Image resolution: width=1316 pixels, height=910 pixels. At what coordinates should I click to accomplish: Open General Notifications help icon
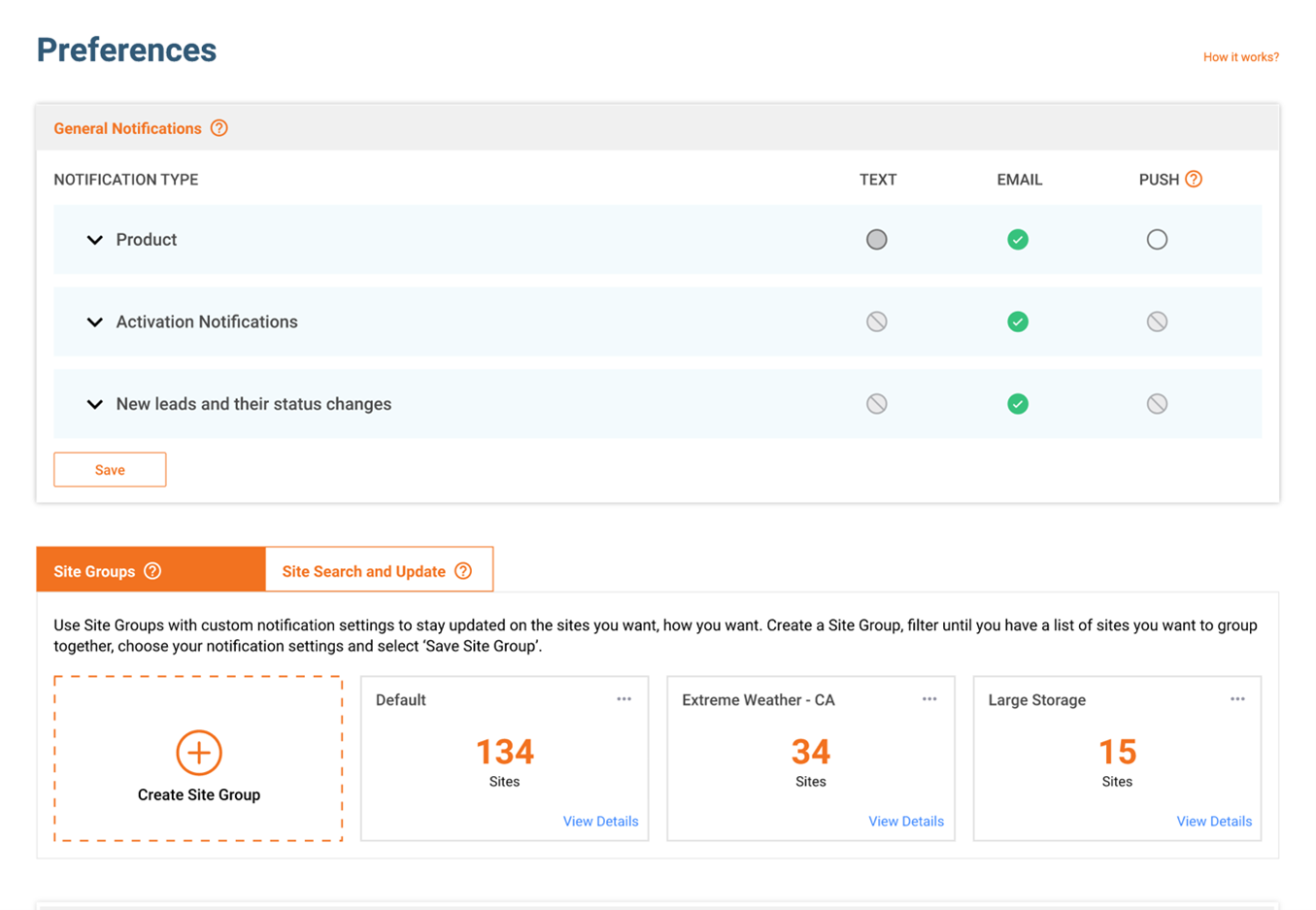pyautogui.click(x=219, y=128)
